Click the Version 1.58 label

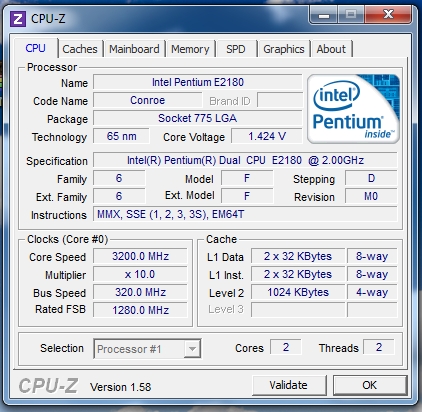[x=120, y=387]
